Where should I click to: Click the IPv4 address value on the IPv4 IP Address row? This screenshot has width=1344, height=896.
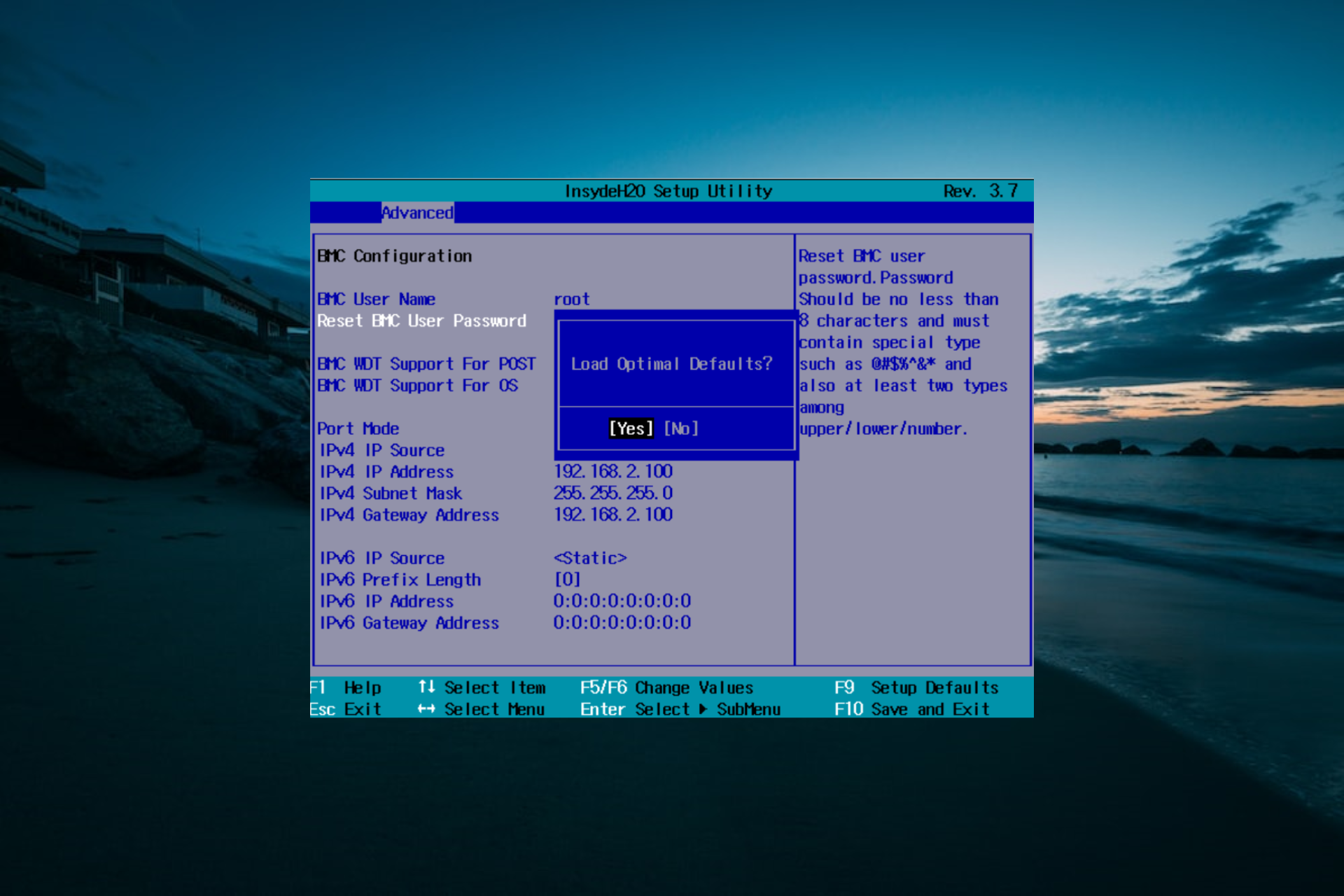coord(613,472)
